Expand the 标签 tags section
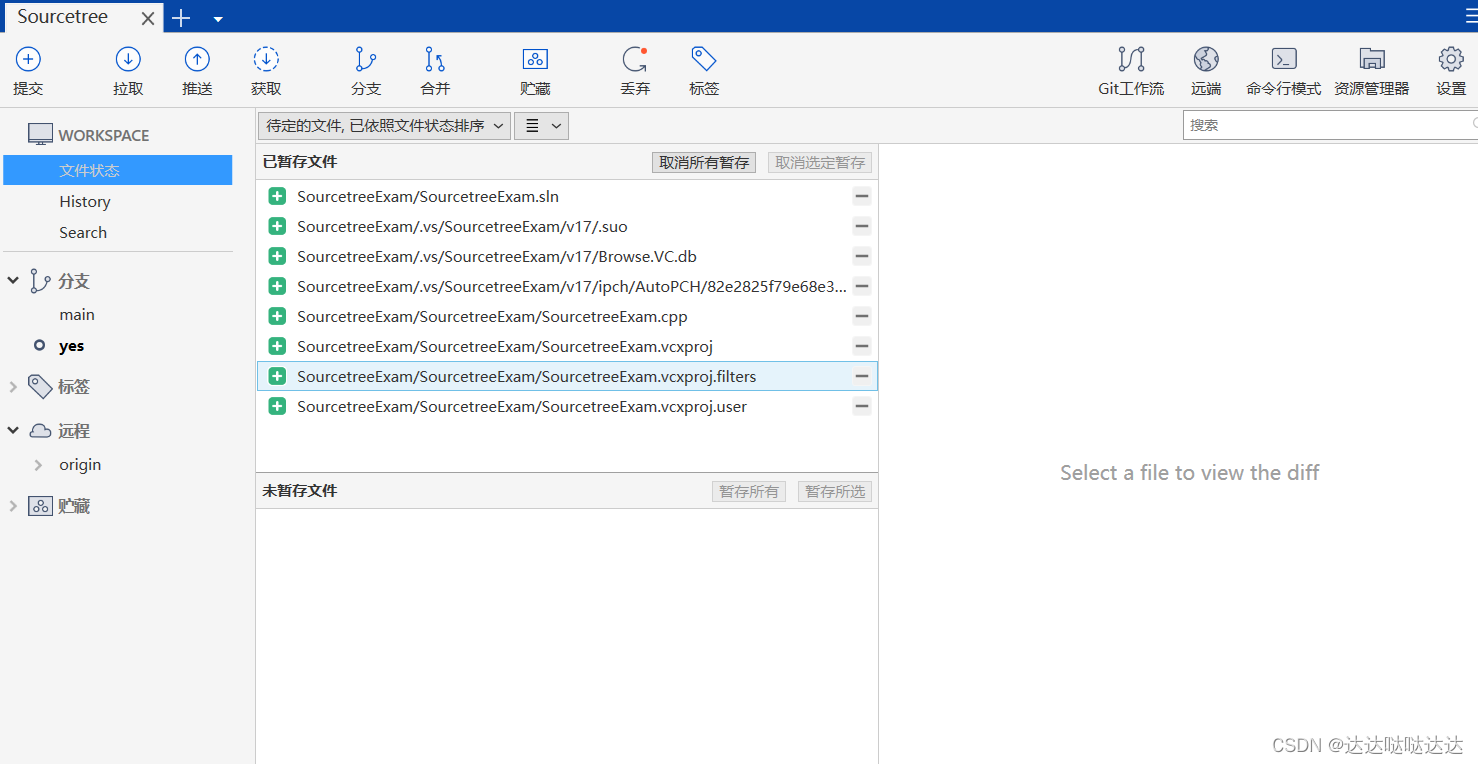Viewport: 1478px width, 764px height. (13, 386)
